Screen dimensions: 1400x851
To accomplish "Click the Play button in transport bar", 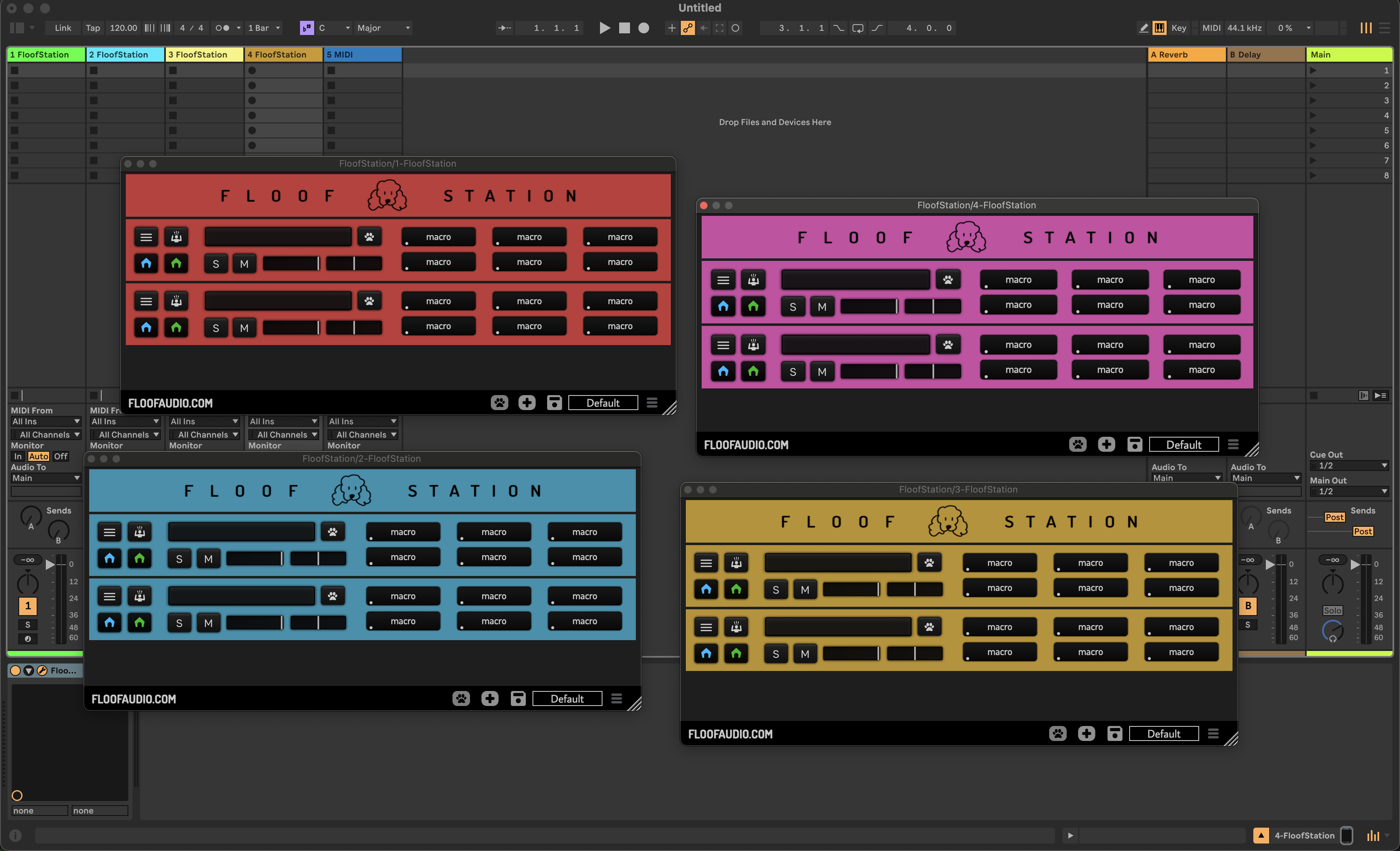I will coord(605,28).
